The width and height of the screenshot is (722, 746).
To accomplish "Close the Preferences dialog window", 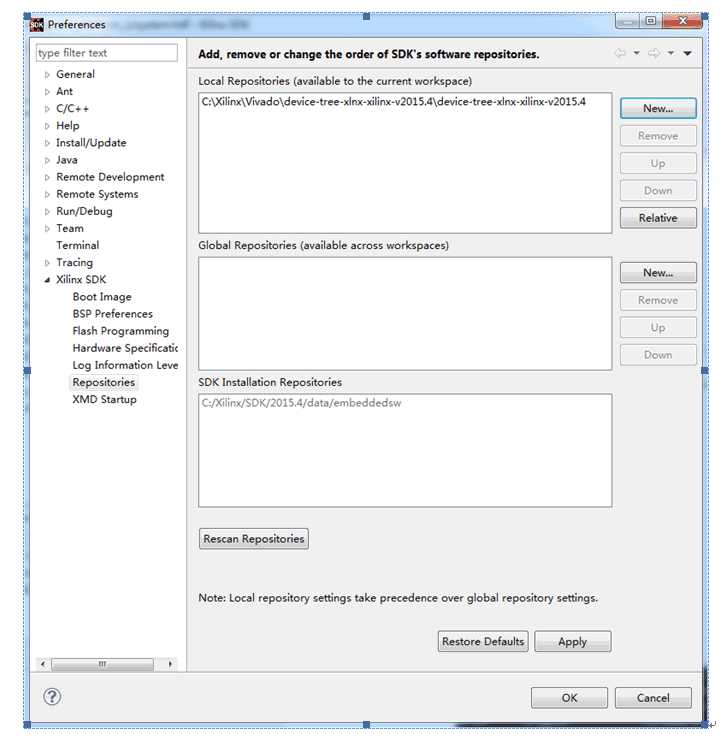I will click(x=683, y=21).
